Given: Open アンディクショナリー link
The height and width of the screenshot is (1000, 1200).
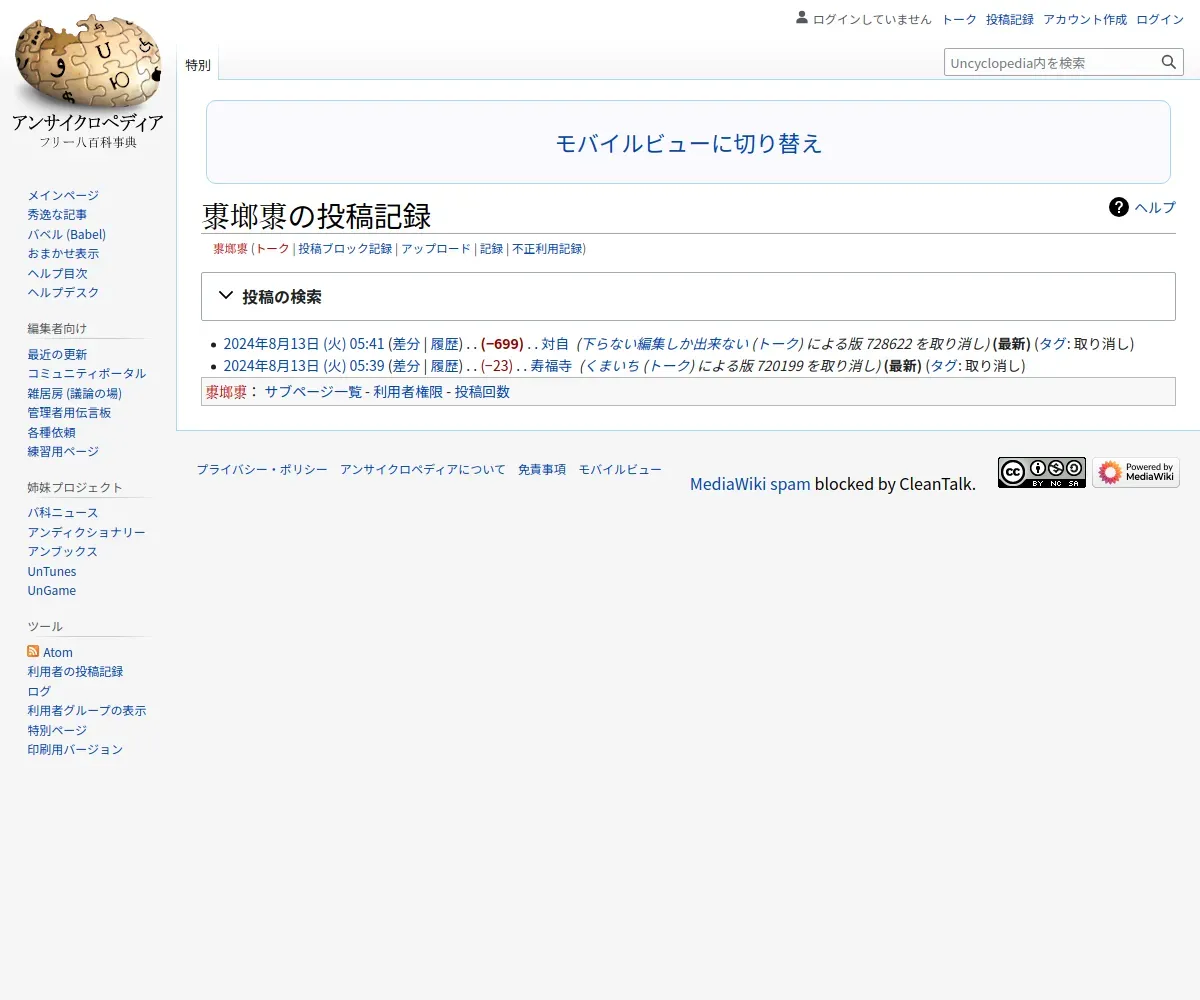Looking at the screenshot, I should pyautogui.click(x=86, y=532).
